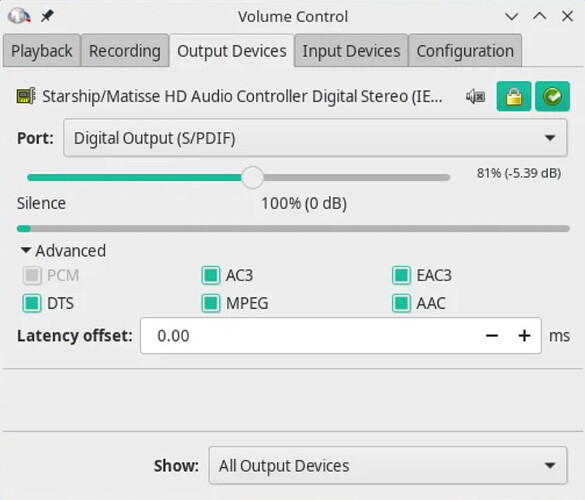Open the Volume Control app icon menu
Screen dimensions: 585x500
[19, 16]
